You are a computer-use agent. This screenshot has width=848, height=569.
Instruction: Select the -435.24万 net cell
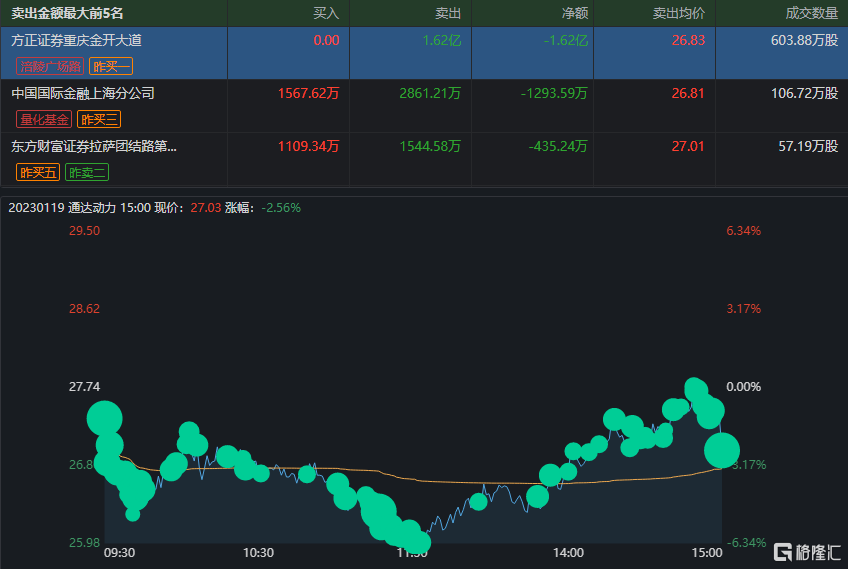tap(558, 147)
